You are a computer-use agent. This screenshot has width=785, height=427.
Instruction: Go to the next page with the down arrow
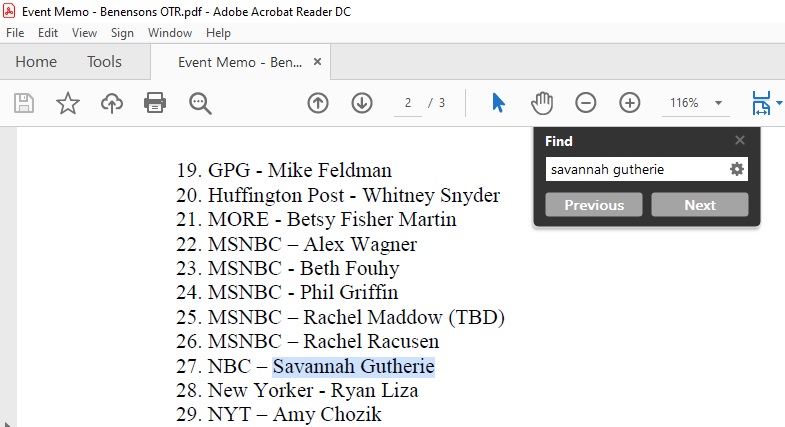pyautogui.click(x=362, y=103)
